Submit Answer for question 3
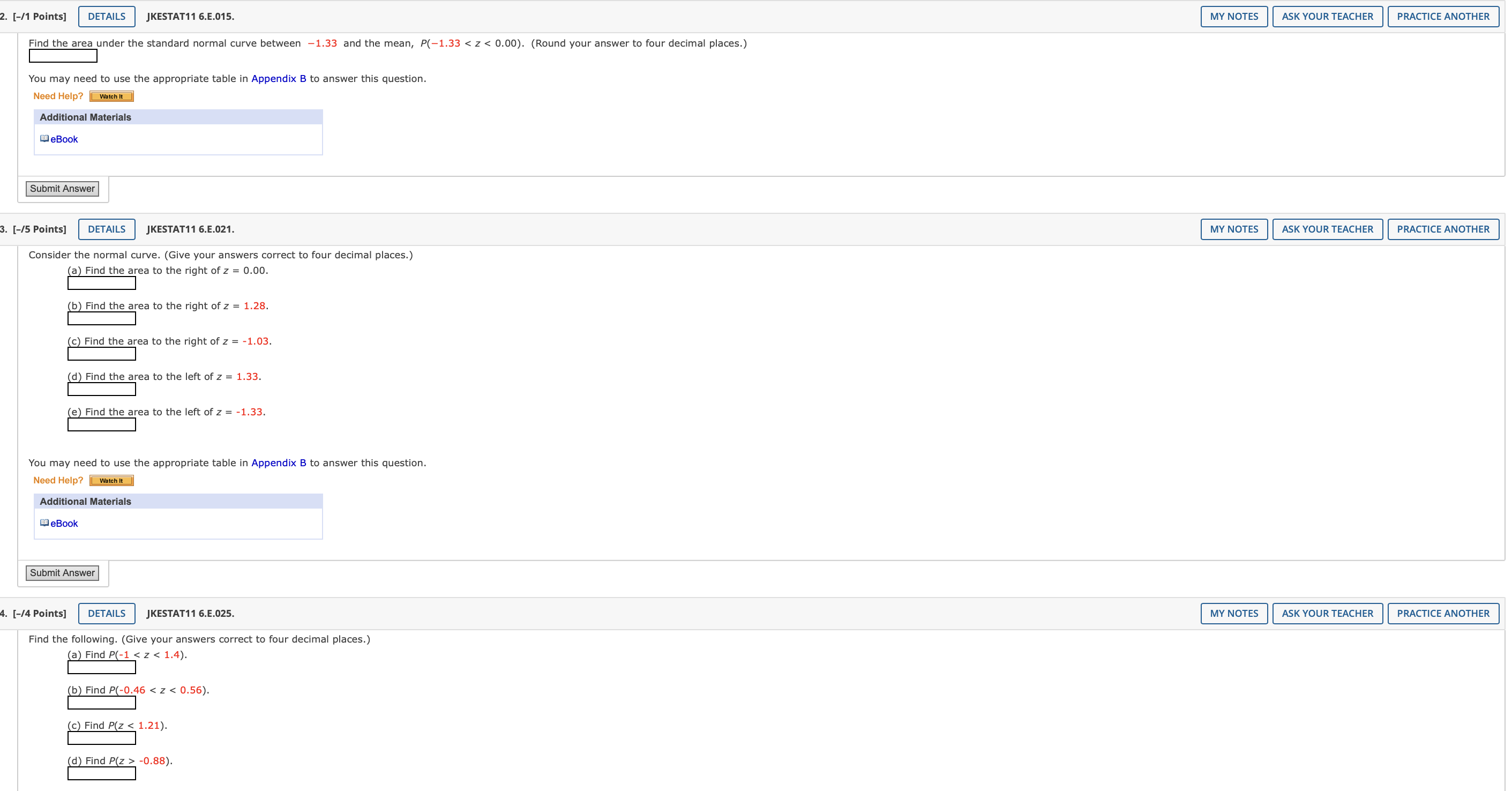 pos(62,572)
